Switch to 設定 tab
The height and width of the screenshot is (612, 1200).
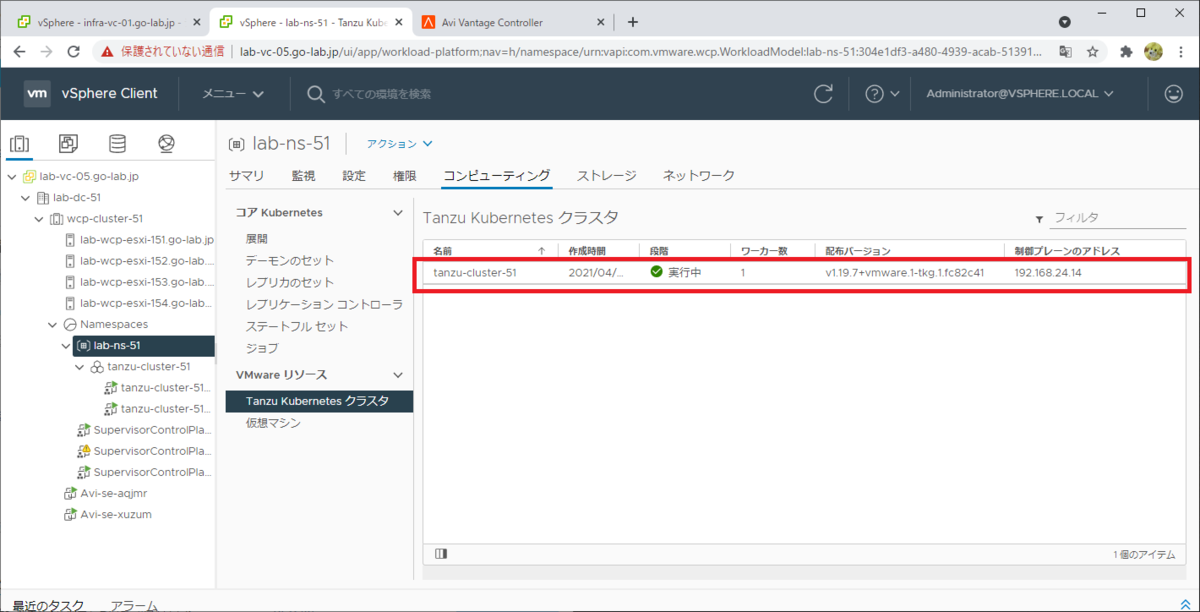click(x=354, y=176)
